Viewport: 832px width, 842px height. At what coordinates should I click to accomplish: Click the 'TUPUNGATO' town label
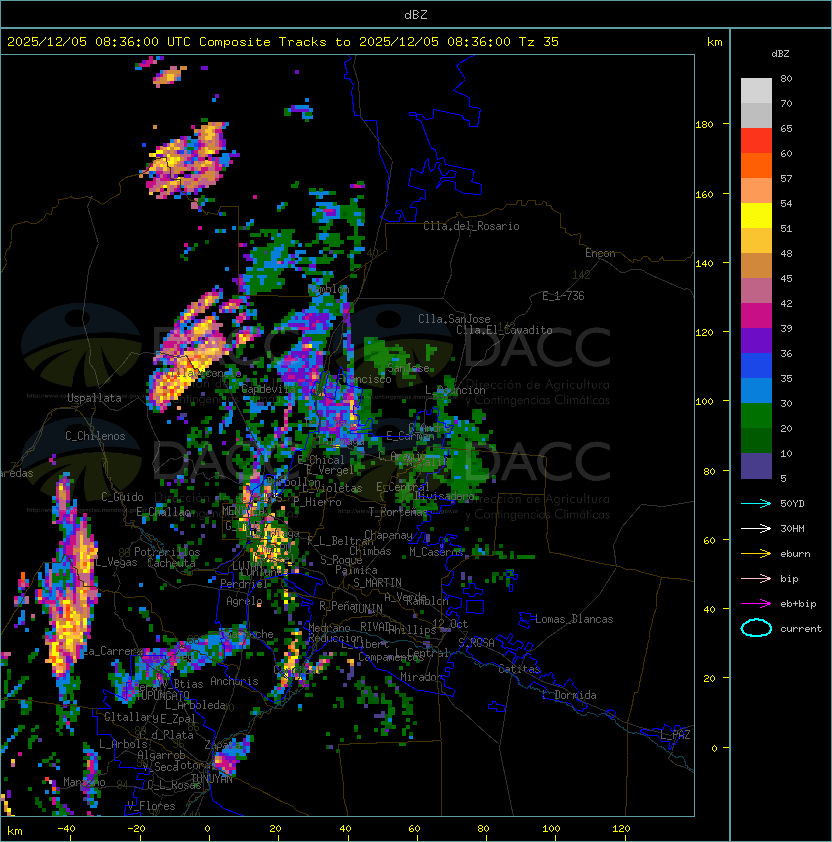163,696
